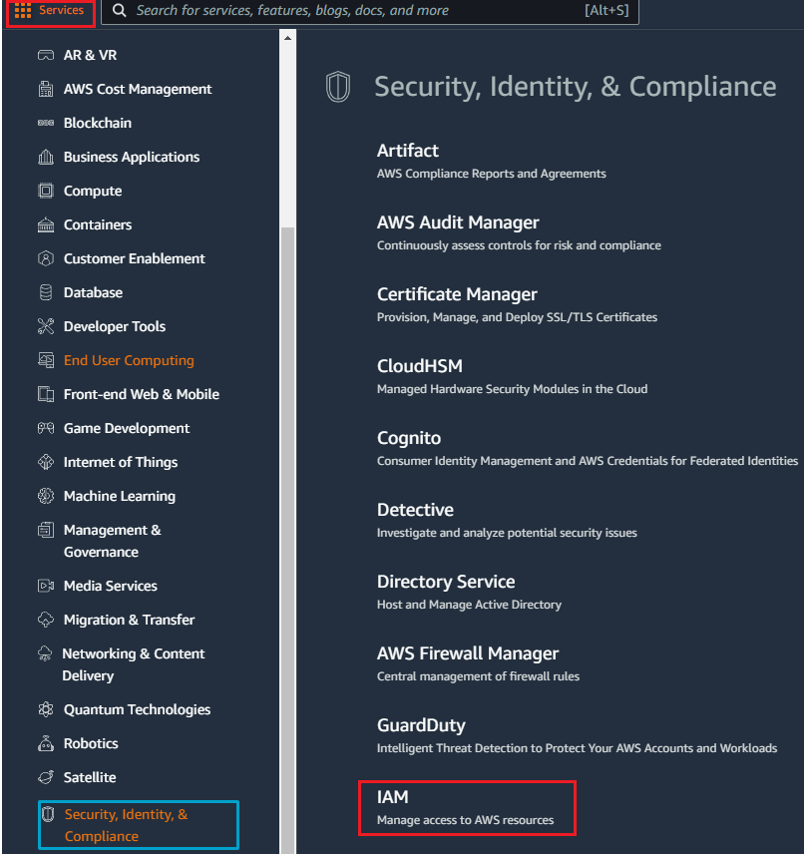Click the End User Computing icon
Viewport: 804px width, 854px height.
click(x=46, y=360)
